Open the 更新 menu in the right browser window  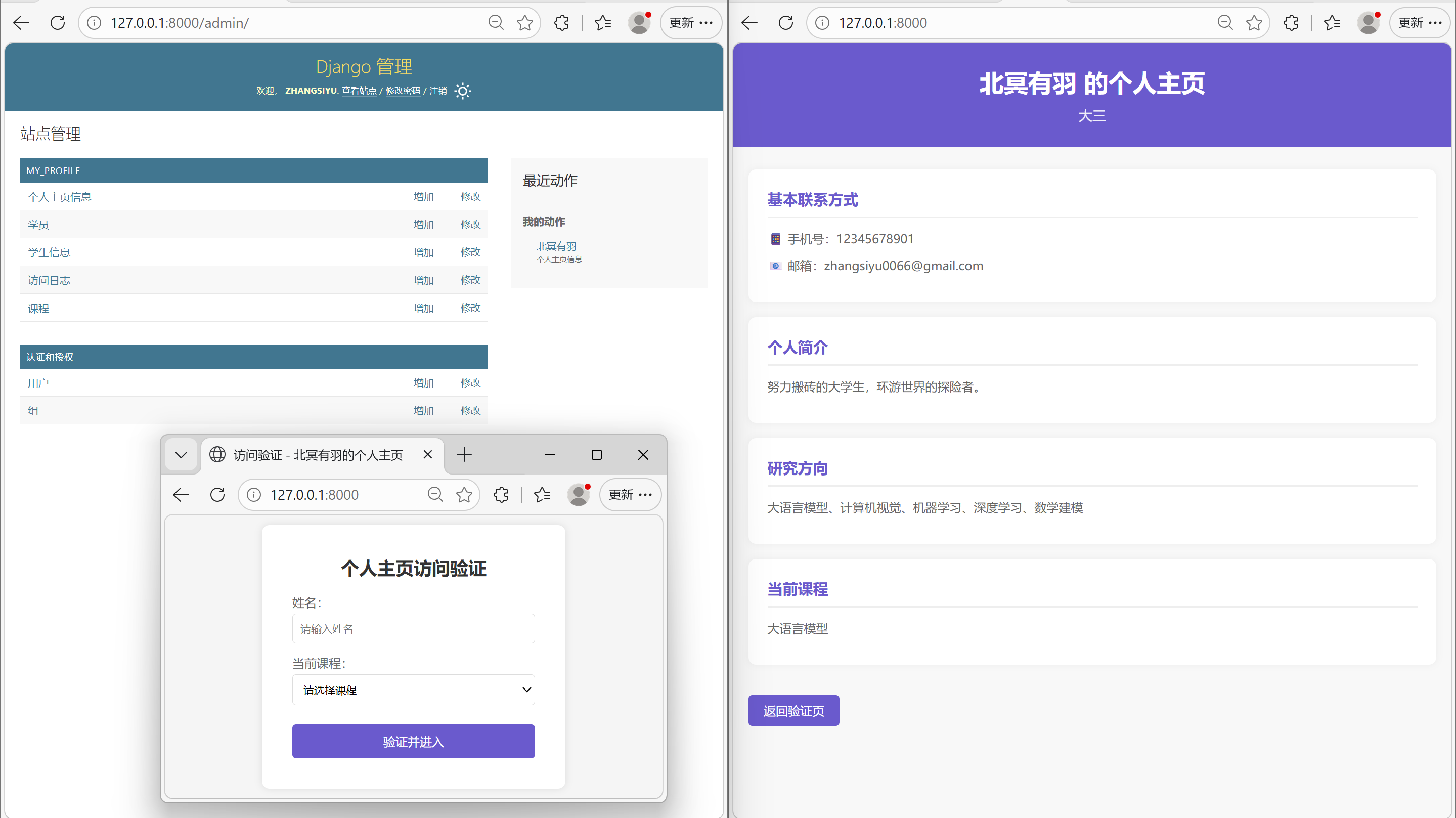(1419, 23)
